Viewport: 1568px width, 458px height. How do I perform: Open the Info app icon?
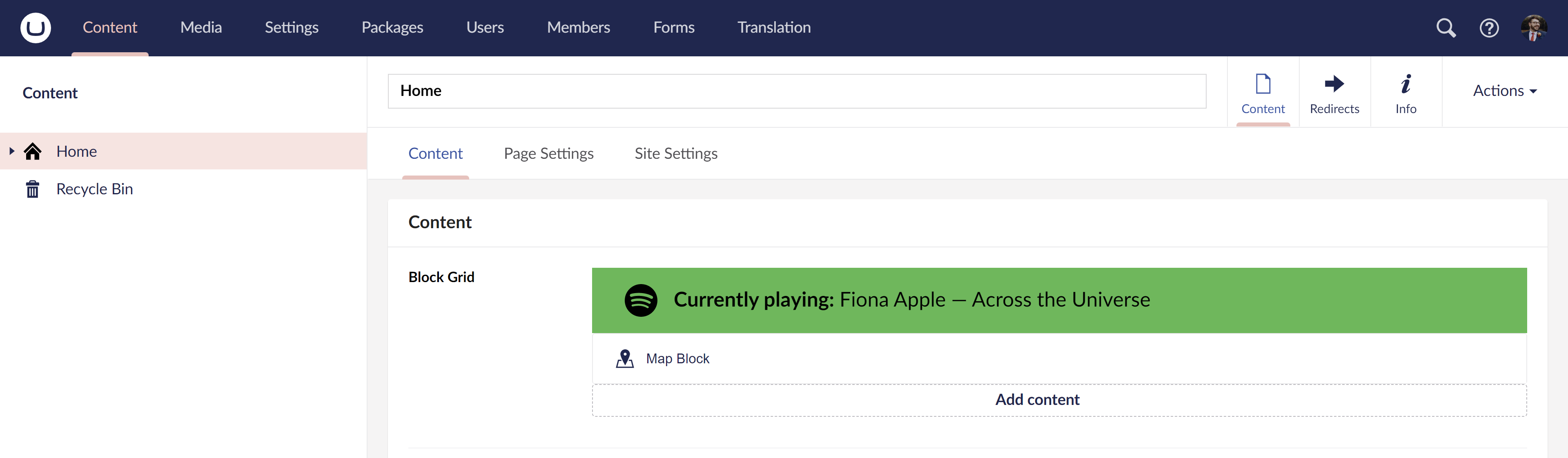1405,84
